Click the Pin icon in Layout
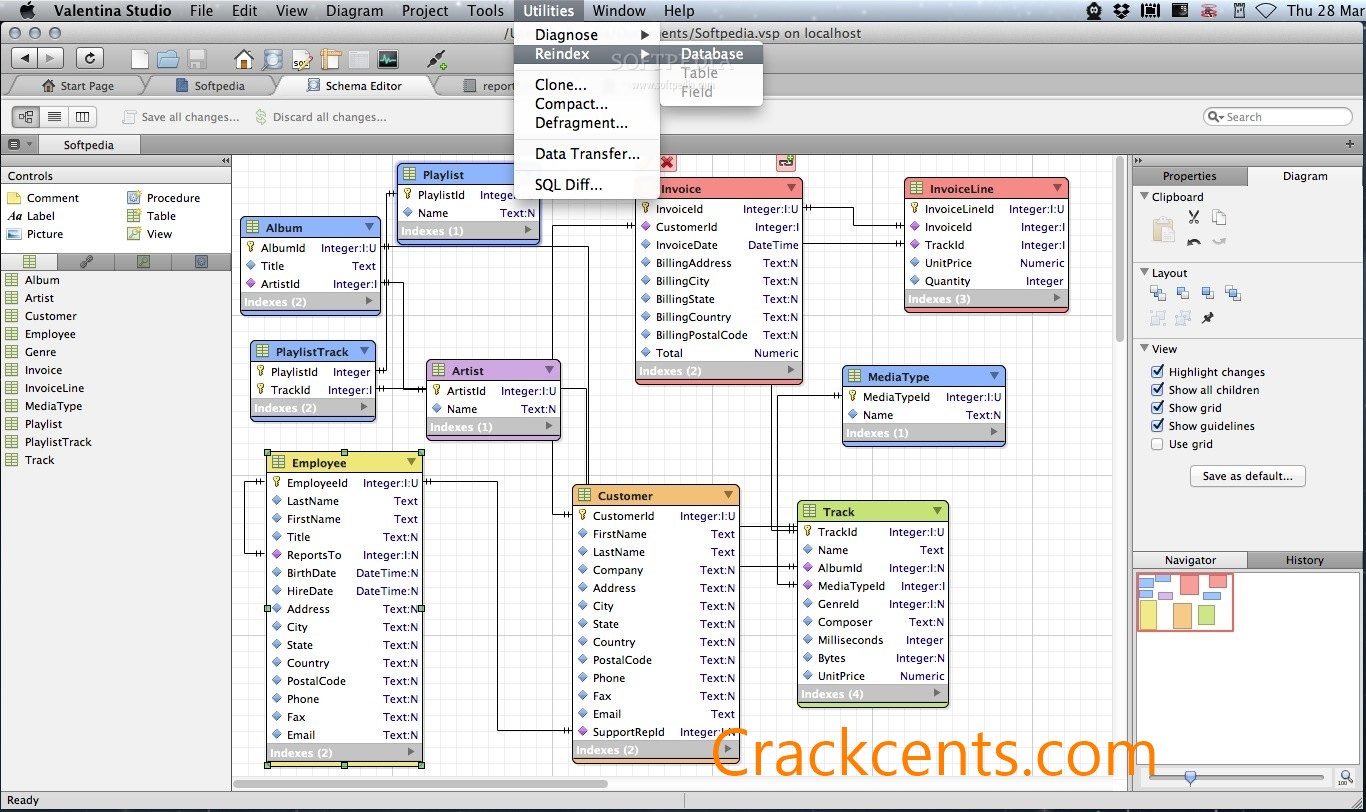Viewport: 1366px width, 812px height. [1208, 318]
